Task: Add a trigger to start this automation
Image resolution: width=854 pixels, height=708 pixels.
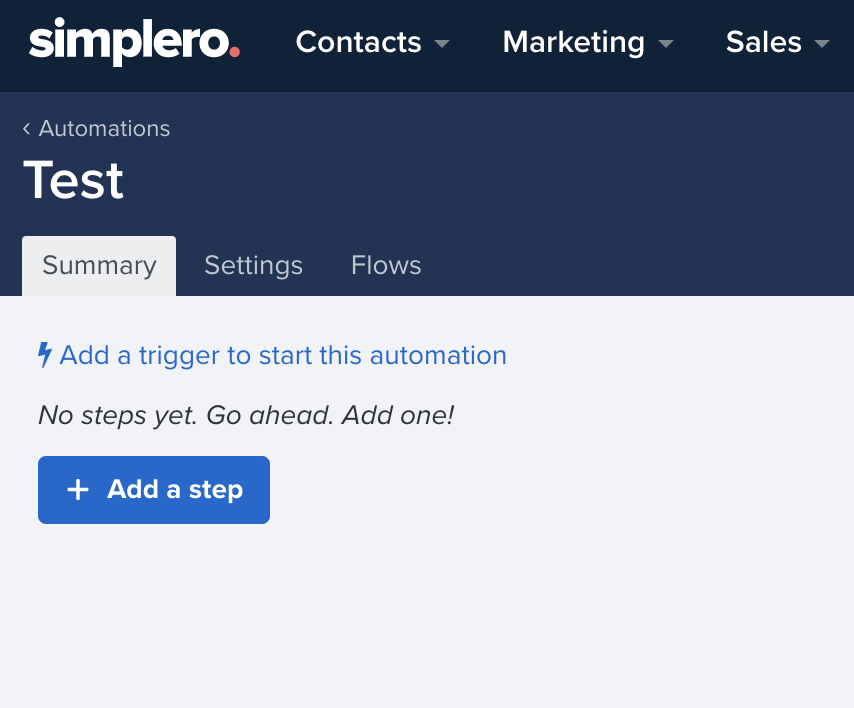Action: click(x=272, y=355)
